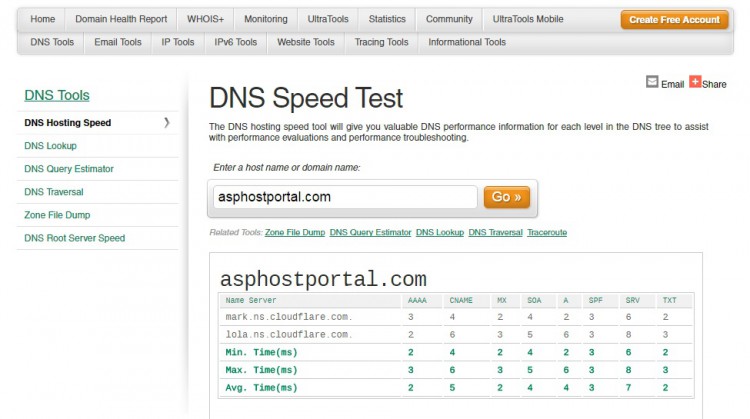Click the asphostportal.com results heading
The height and width of the screenshot is (419, 750).
click(323, 279)
